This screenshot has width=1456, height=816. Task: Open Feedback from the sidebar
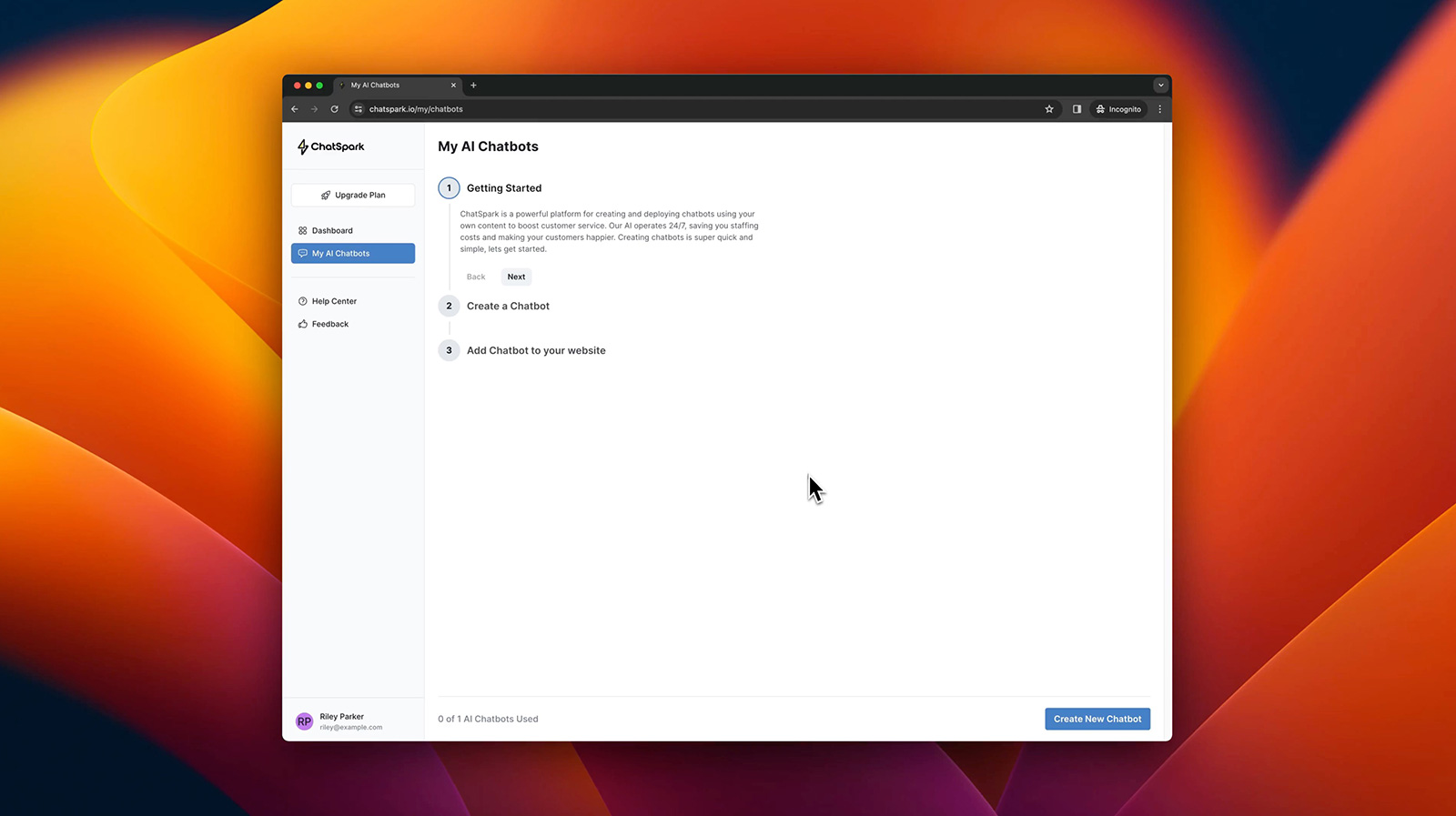click(x=329, y=324)
